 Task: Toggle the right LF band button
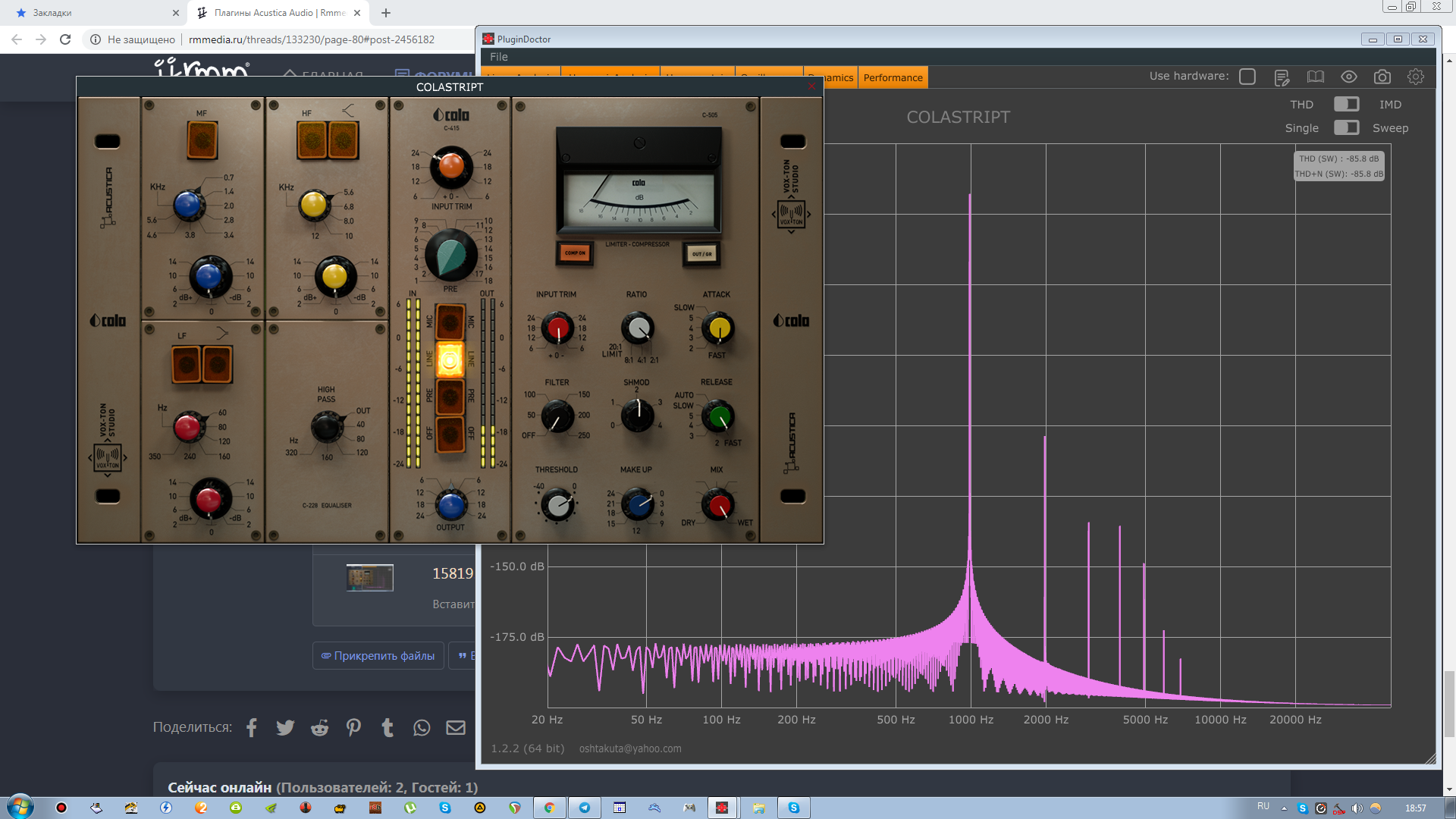pos(218,364)
